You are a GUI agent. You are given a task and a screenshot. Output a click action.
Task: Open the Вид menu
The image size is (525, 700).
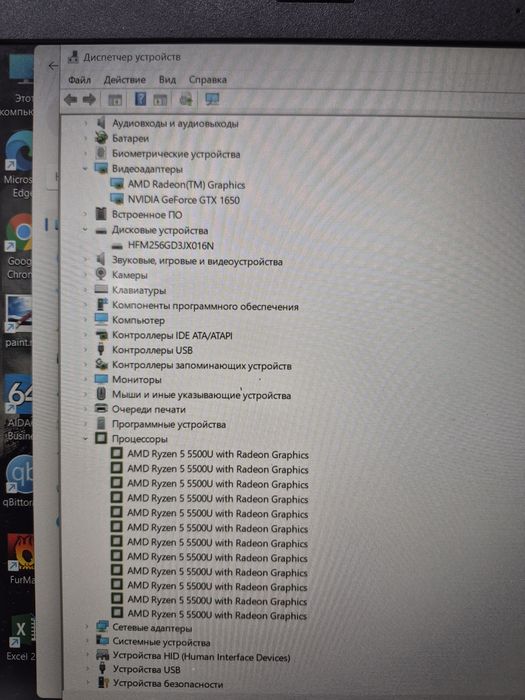[x=167, y=80]
